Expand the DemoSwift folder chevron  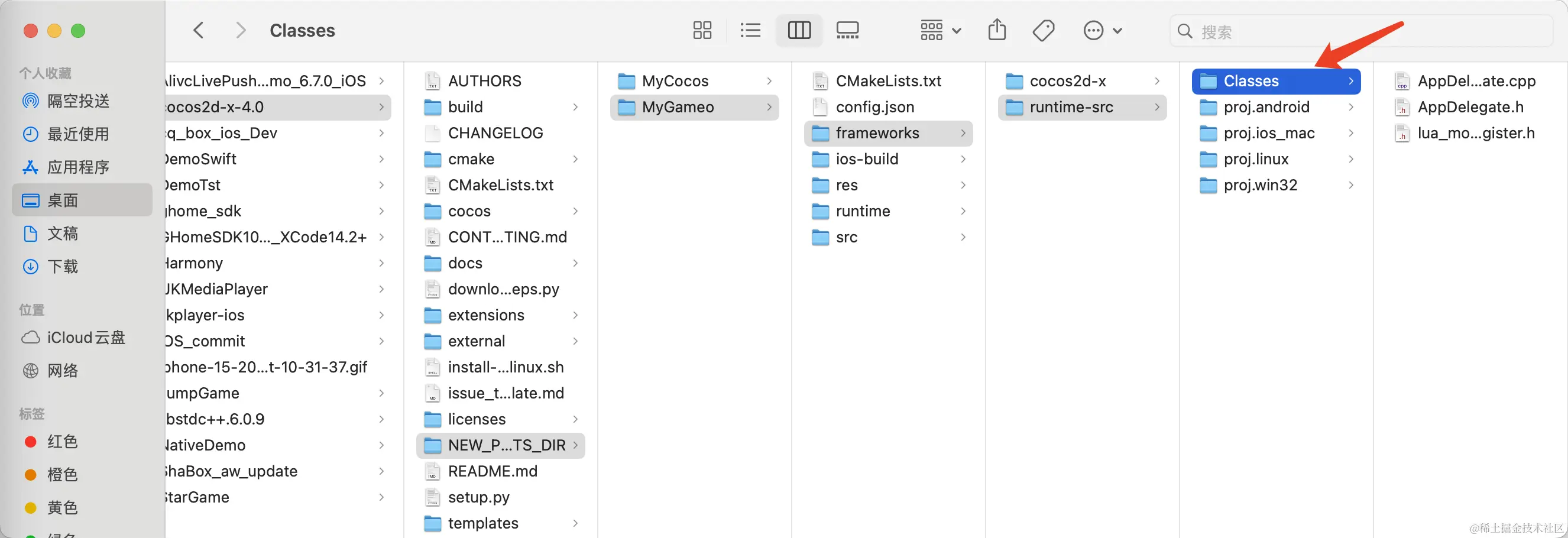pos(381,159)
